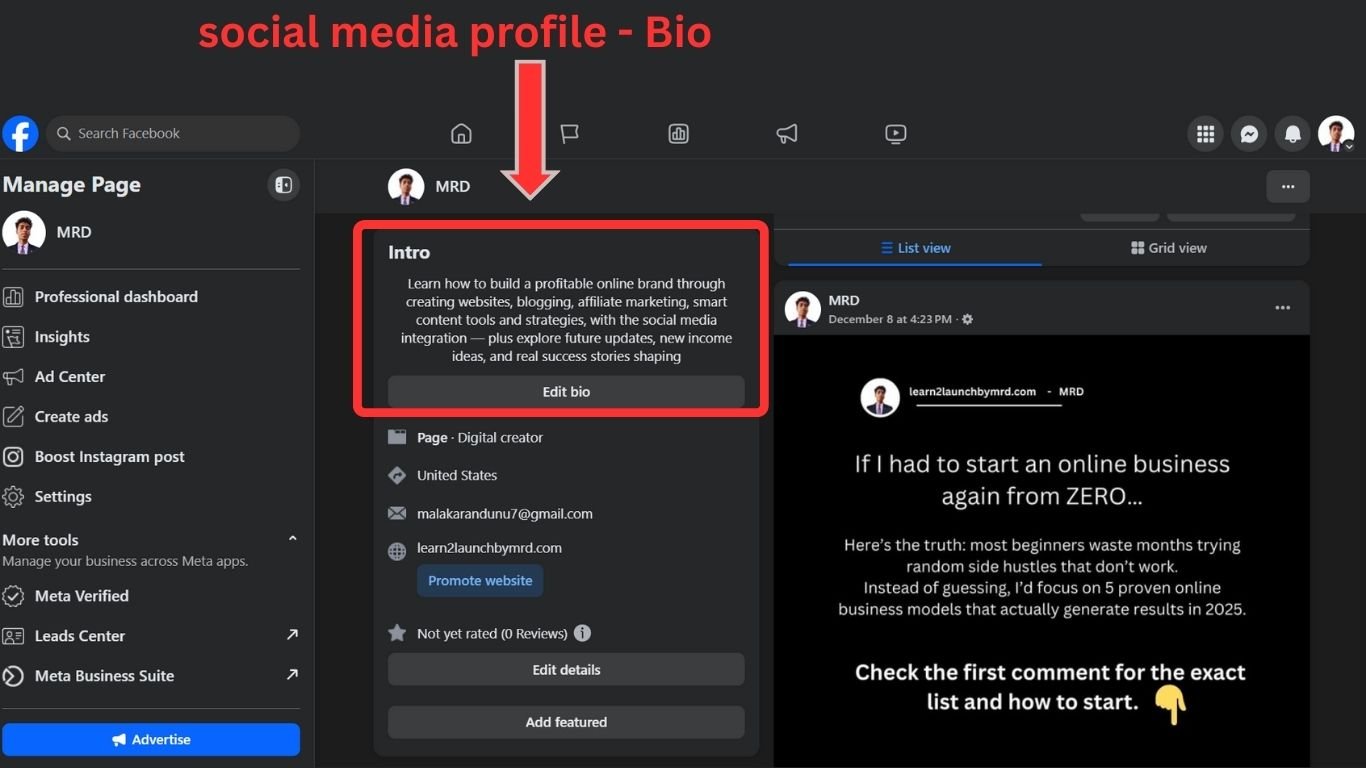Screen dimensions: 1366x768
Task: Click the Leads Center external arrow icon
Action: point(292,635)
